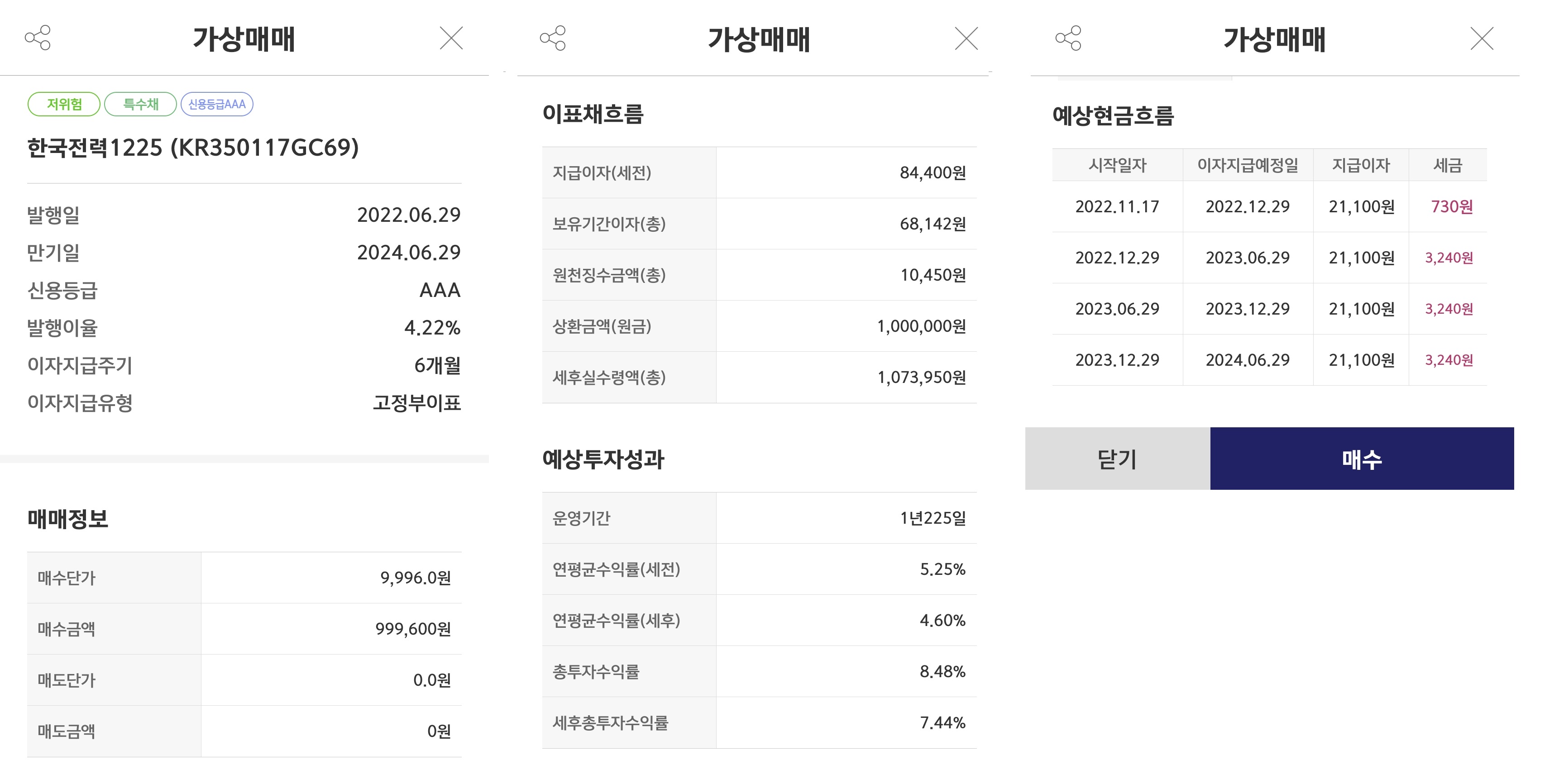Viewport: 1559px width, 784px height.
Task: Click 보유기간이자(총) value 68,142원
Action: point(933,224)
